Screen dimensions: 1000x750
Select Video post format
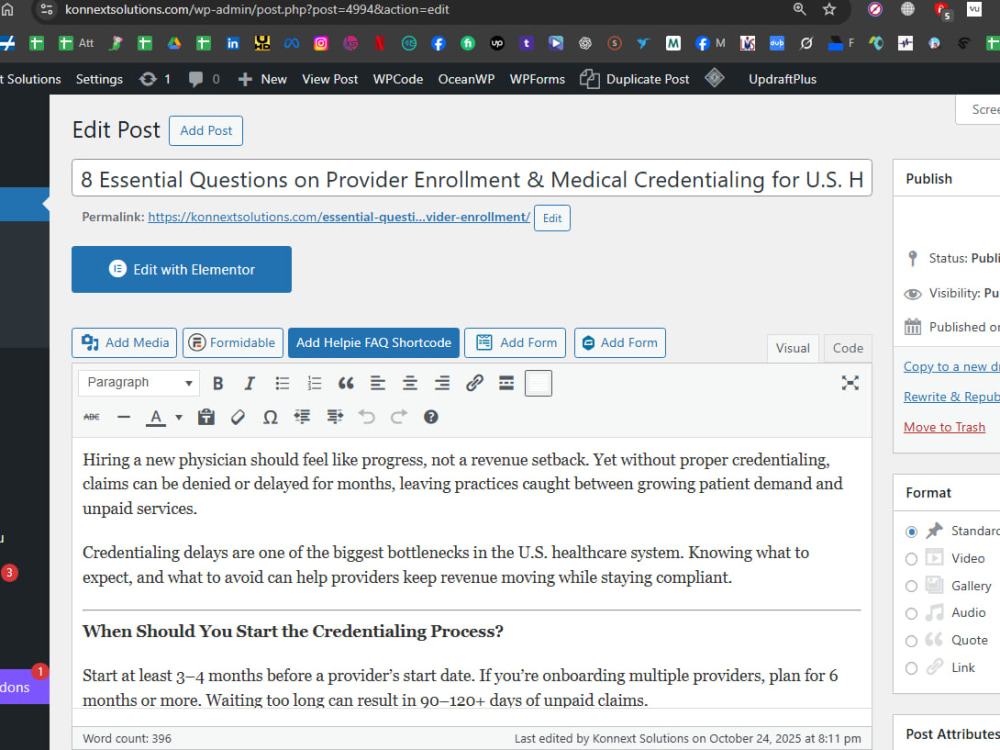(x=911, y=559)
